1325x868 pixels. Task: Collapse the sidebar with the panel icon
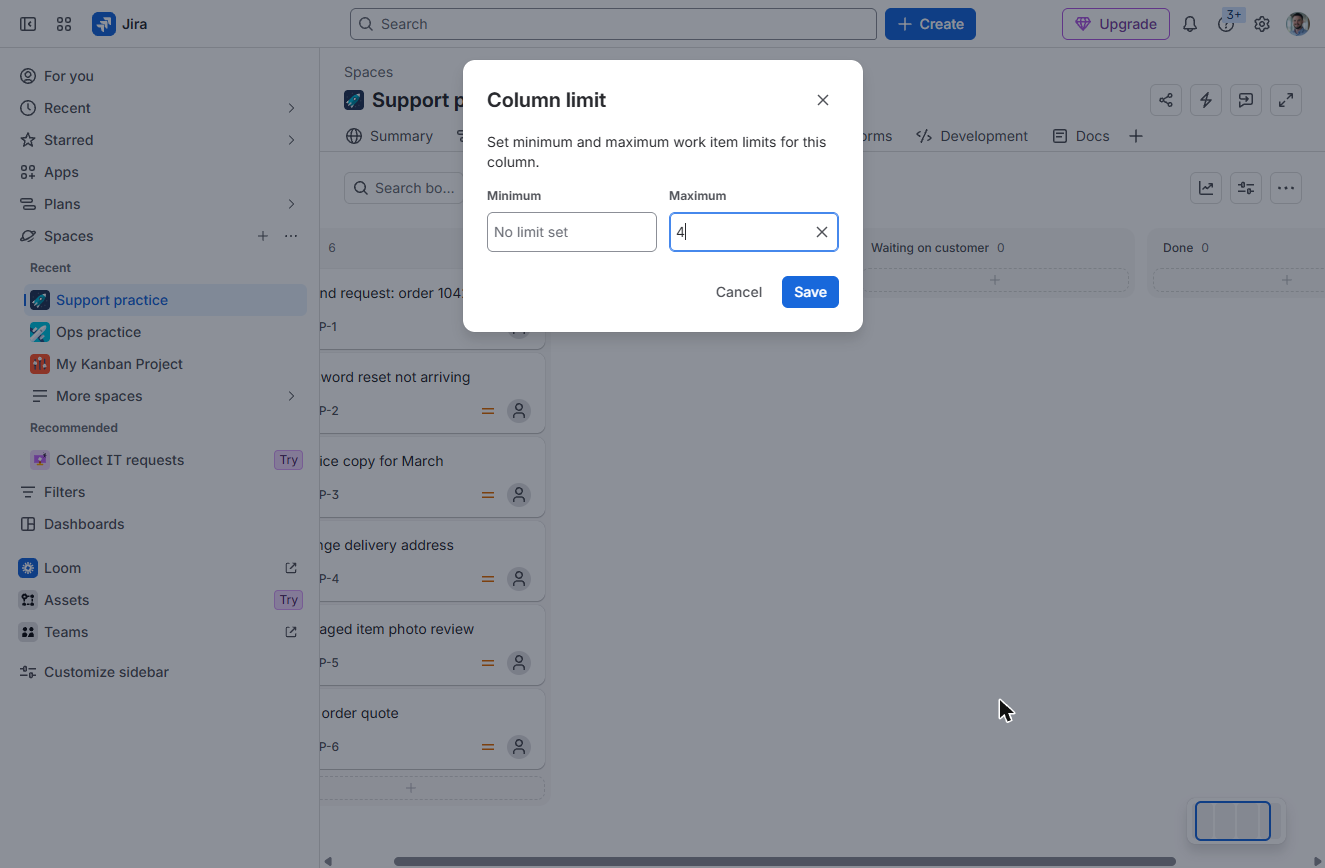(28, 24)
